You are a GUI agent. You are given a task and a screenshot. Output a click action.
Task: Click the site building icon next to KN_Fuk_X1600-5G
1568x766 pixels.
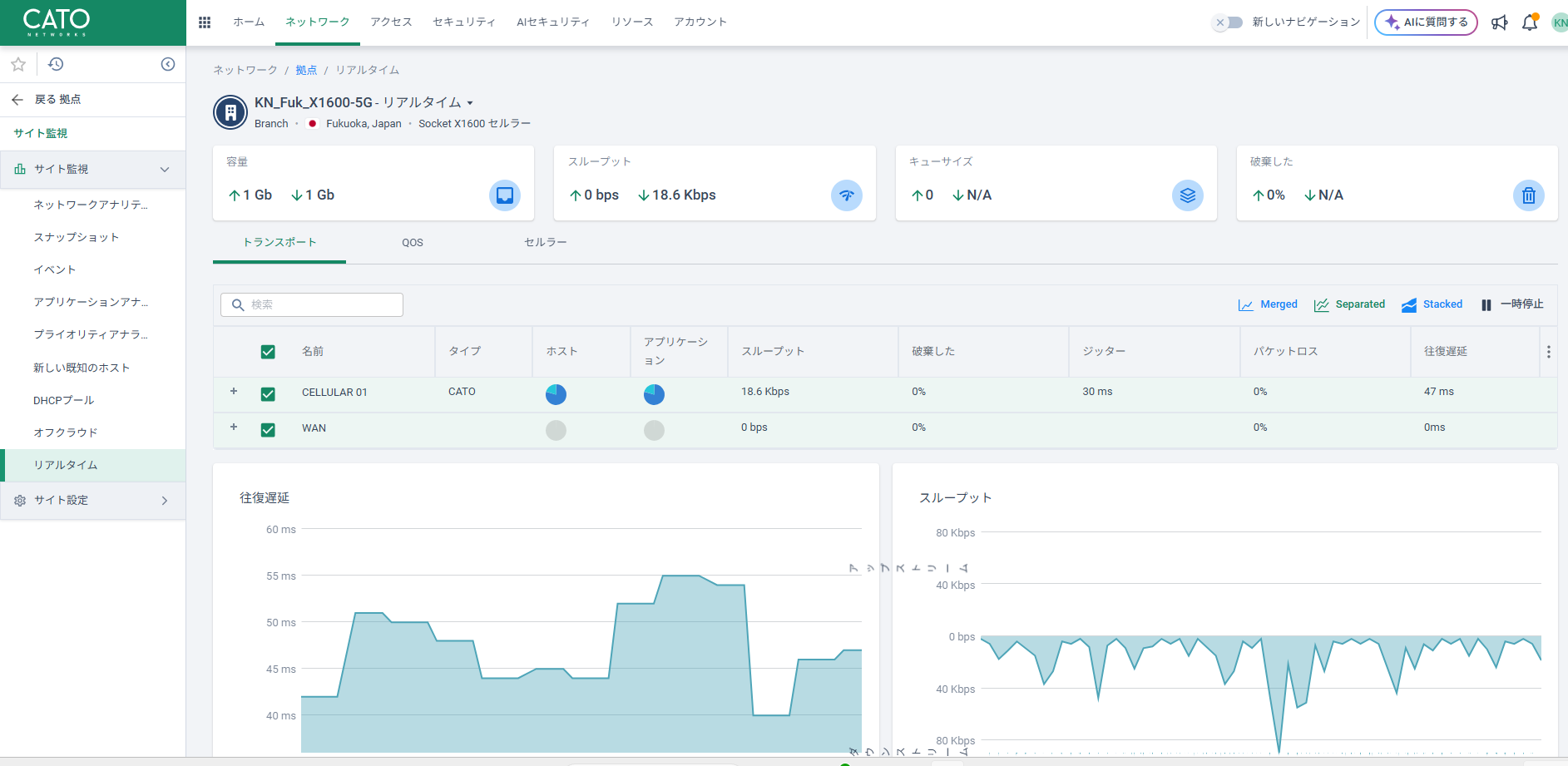tap(230, 112)
